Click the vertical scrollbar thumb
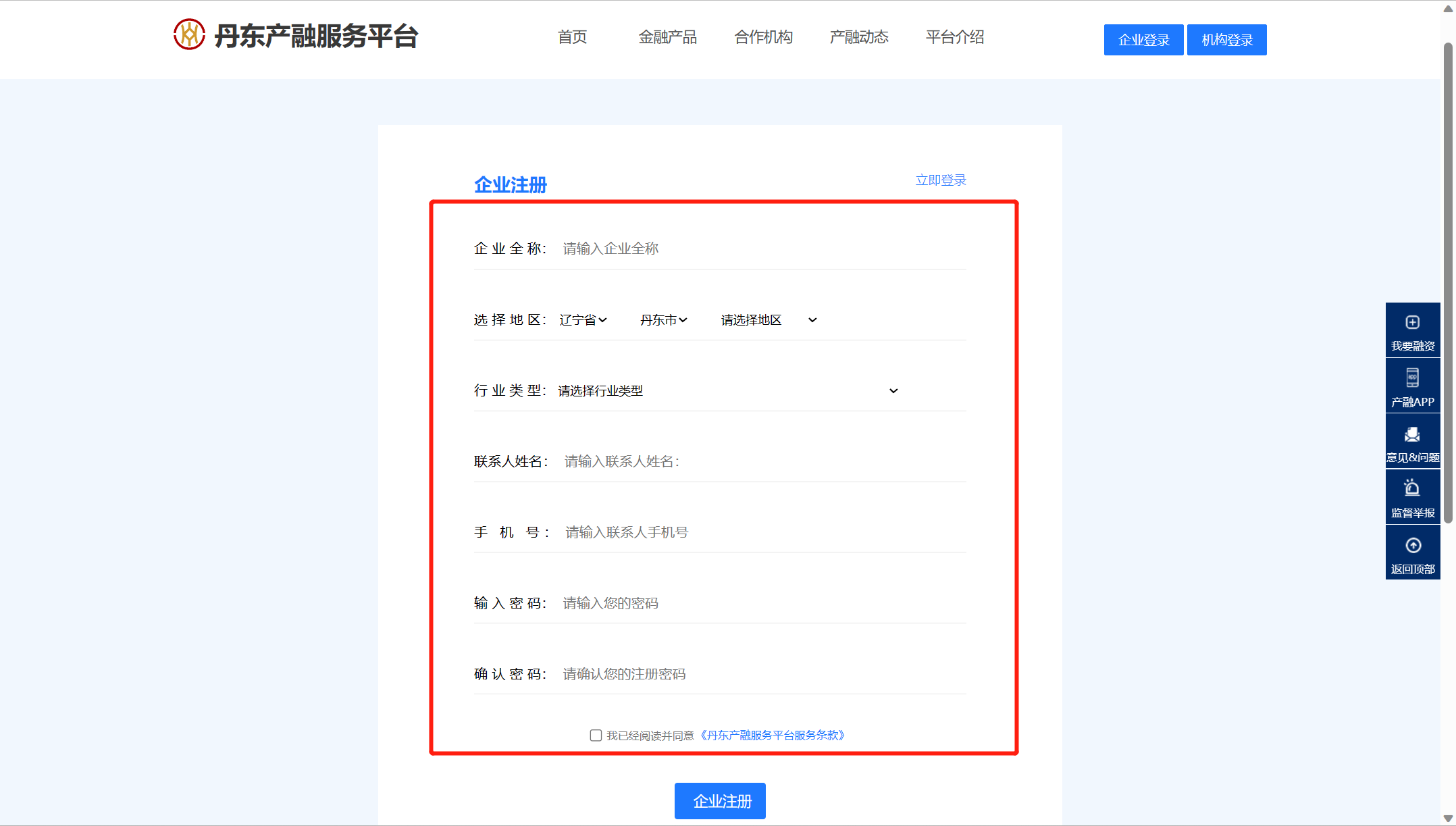Viewport: 1456px width, 826px height. tap(1448, 284)
